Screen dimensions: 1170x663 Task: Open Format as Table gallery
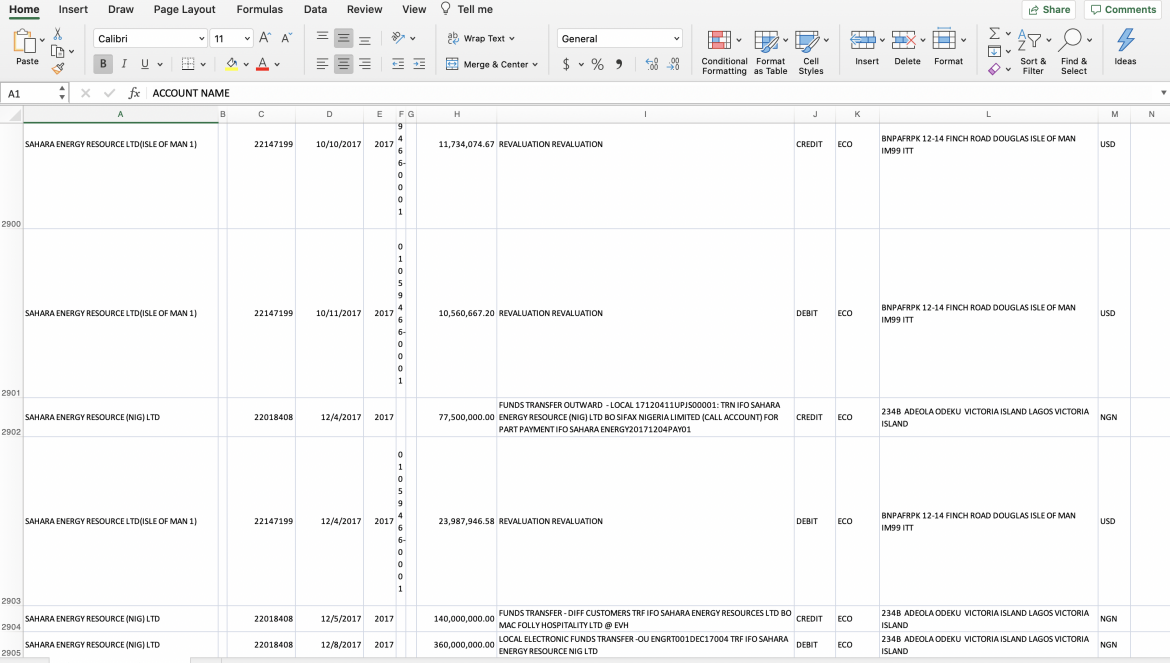(770, 52)
